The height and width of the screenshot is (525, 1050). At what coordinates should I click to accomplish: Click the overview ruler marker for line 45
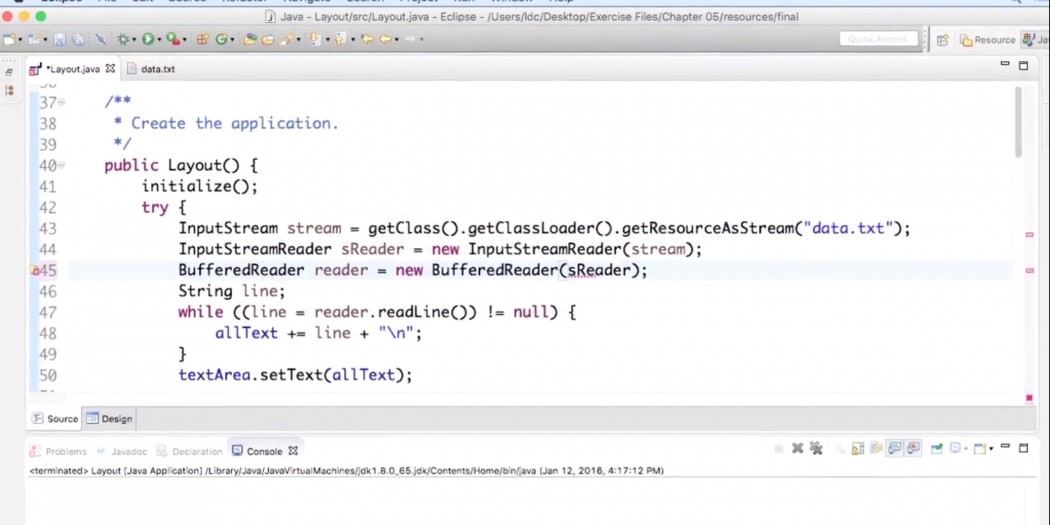tap(1029, 271)
